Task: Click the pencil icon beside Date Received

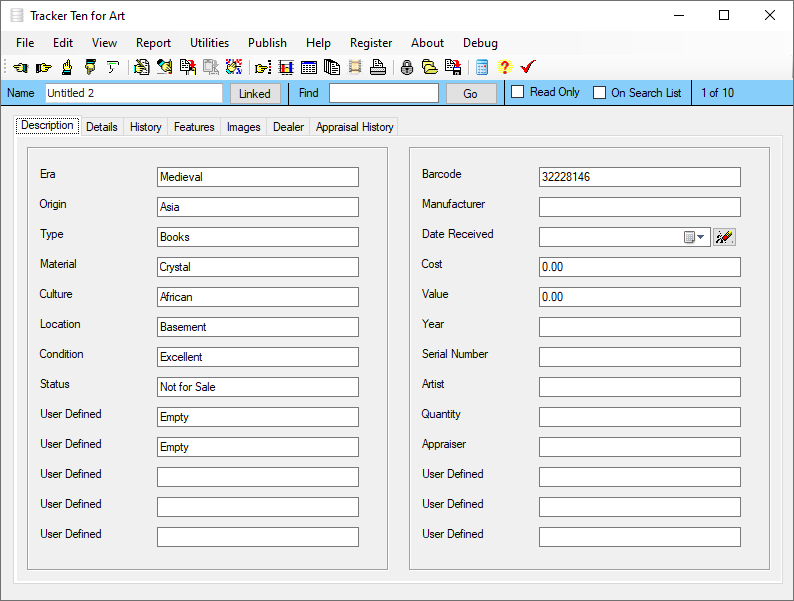Action: point(724,237)
